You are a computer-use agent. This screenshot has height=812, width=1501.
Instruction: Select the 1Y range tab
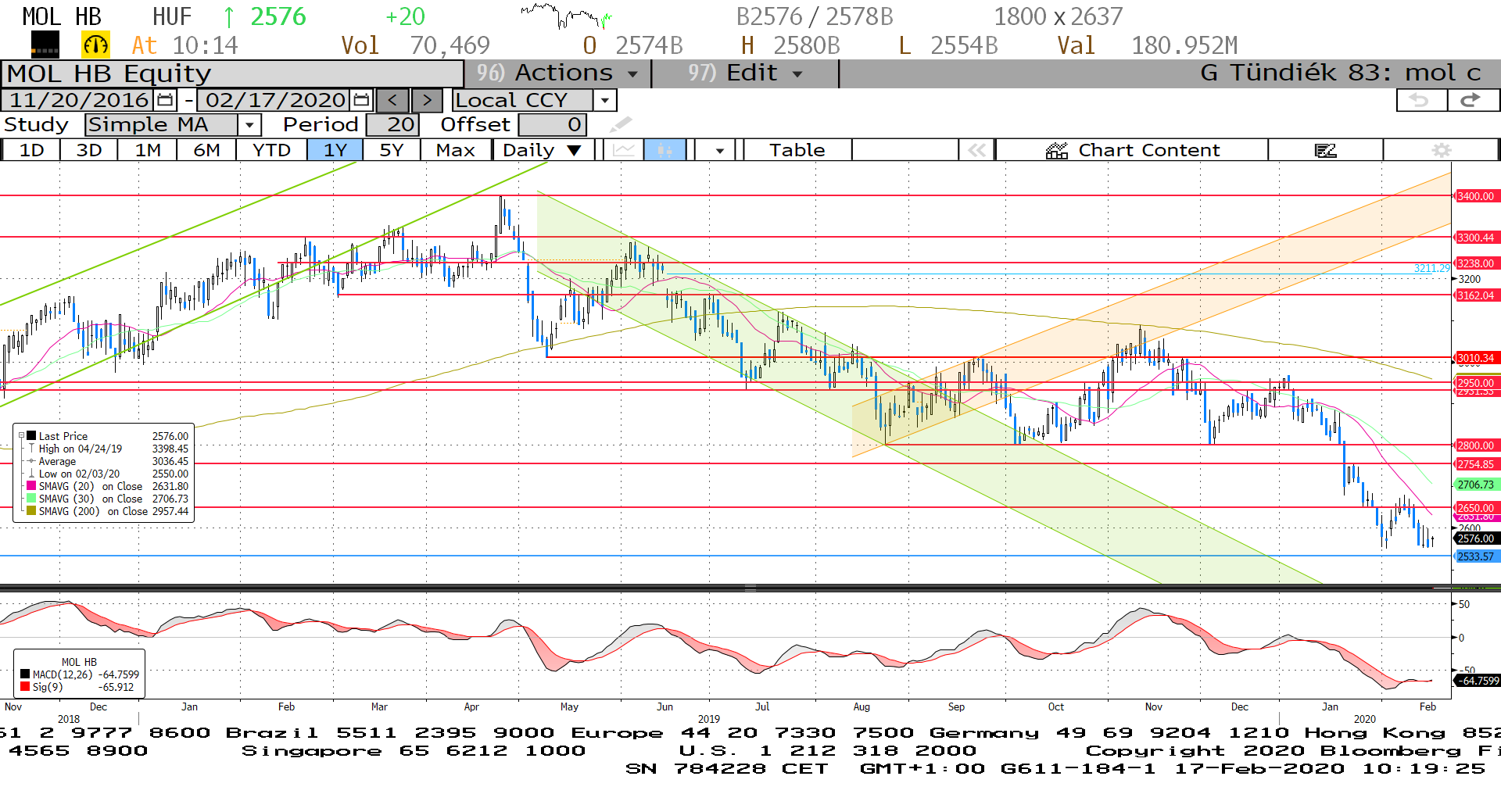(x=335, y=150)
